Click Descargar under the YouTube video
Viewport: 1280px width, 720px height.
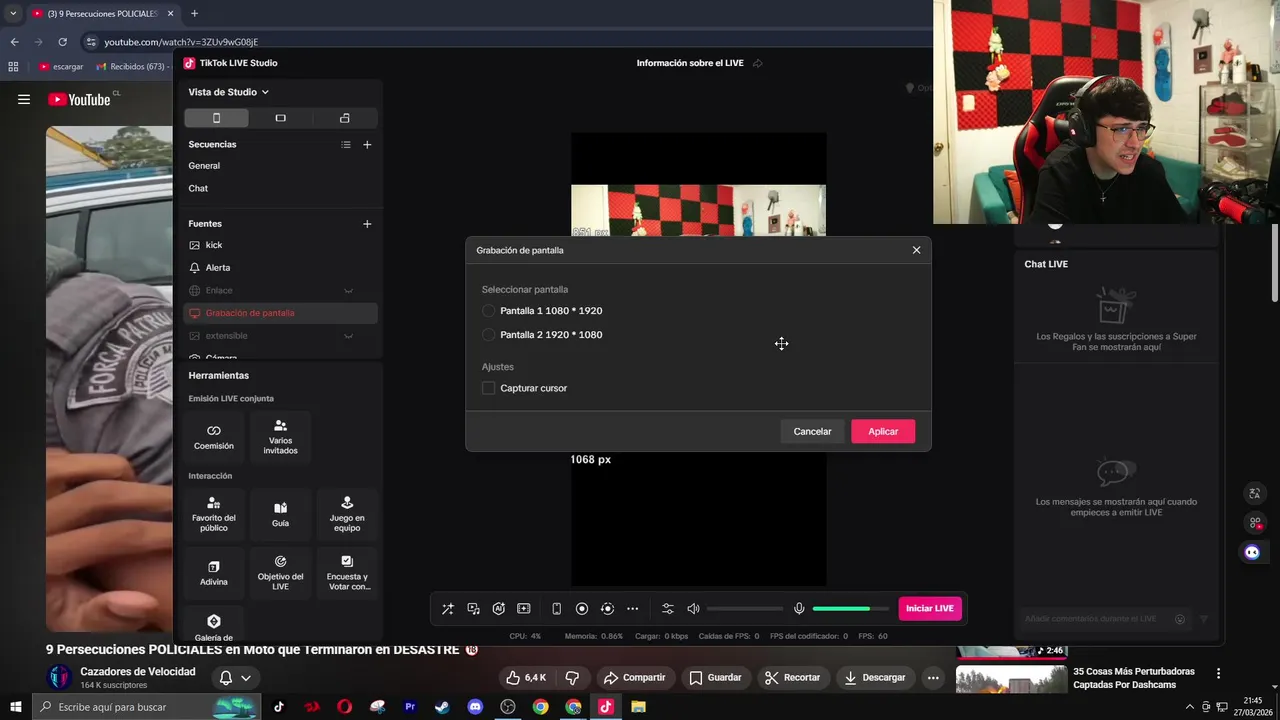tap(875, 677)
